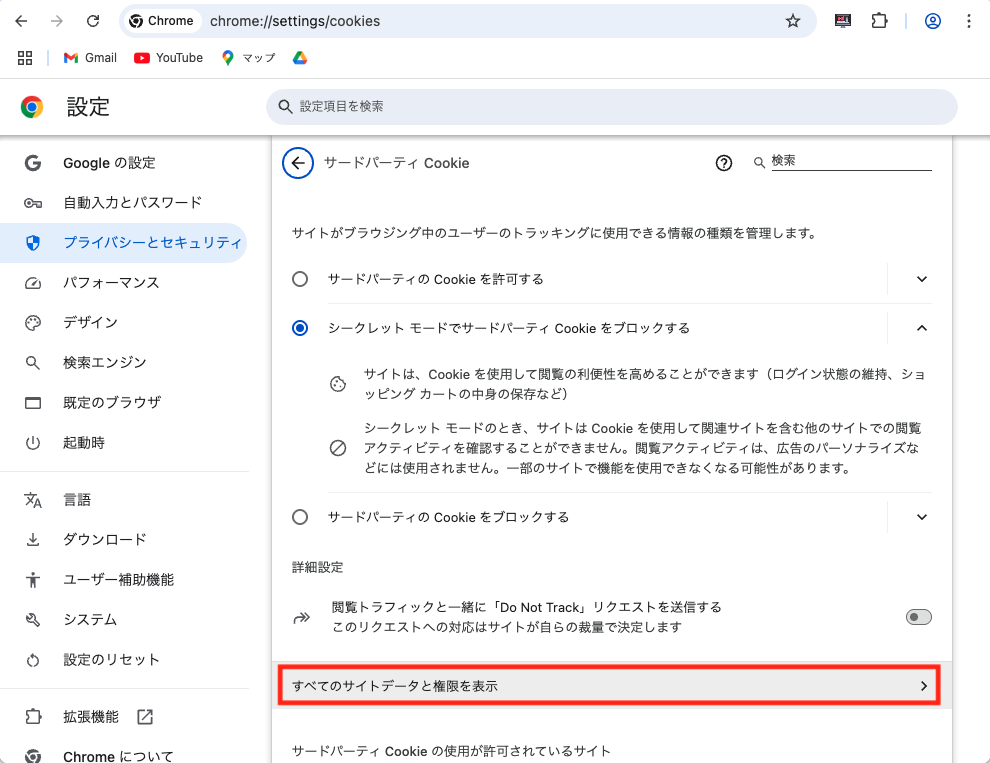This screenshot has width=990, height=763.
Task: Open the Extensions puzzle icon
Action: (879, 21)
